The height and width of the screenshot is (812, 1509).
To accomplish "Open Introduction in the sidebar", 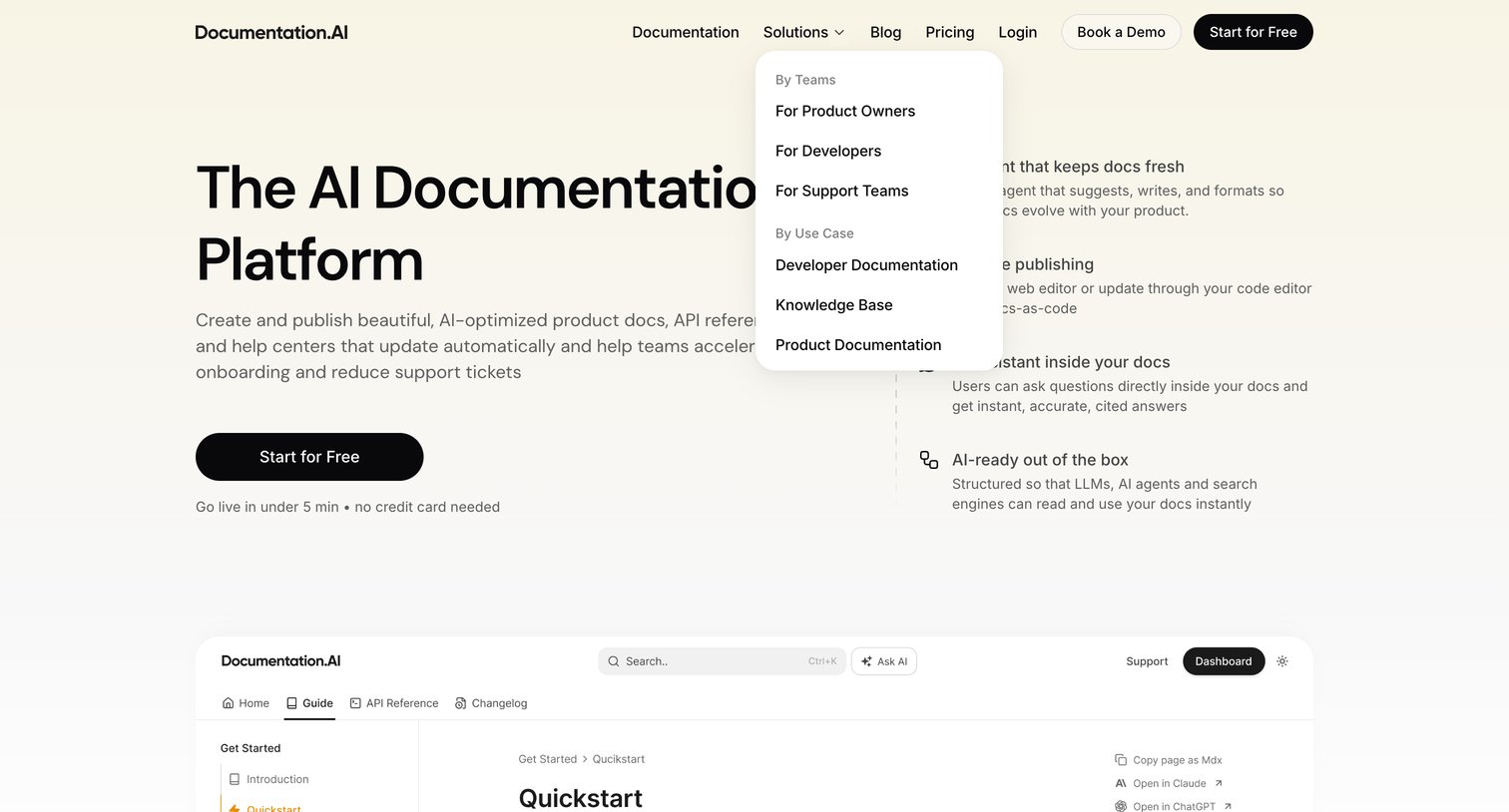I will [269, 779].
